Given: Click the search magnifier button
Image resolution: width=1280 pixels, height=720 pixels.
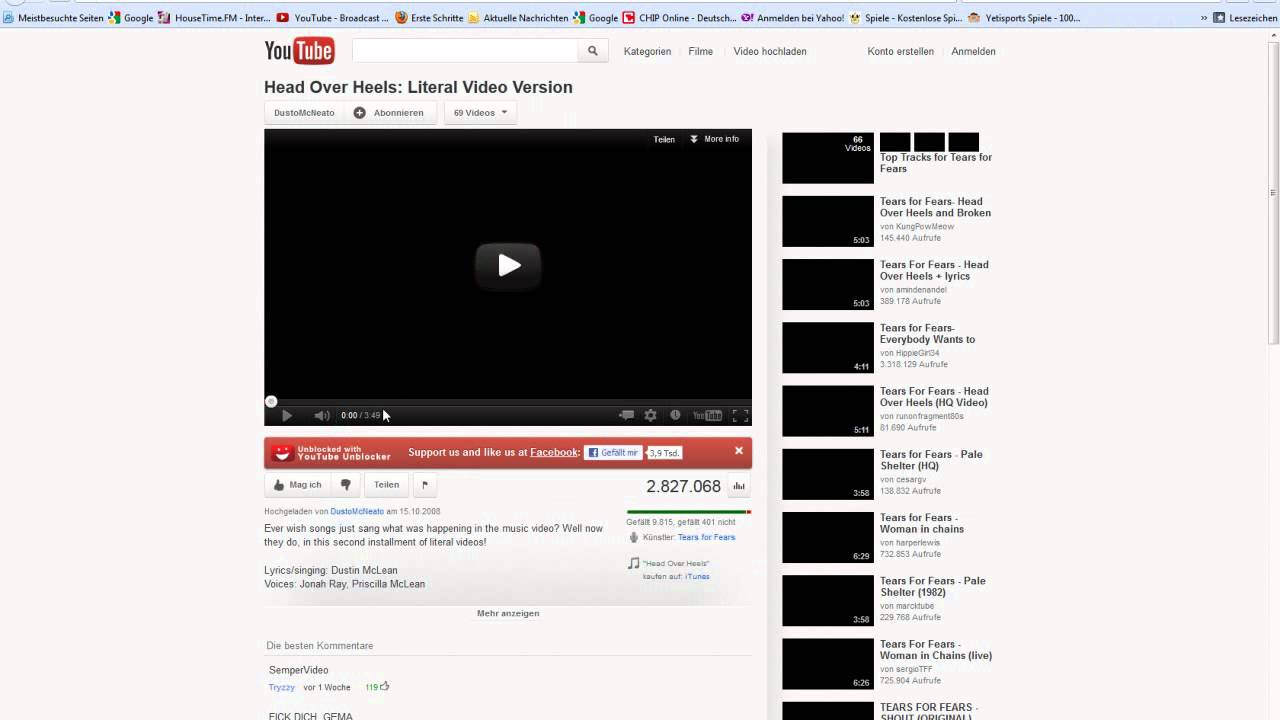Looking at the screenshot, I should (592, 51).
